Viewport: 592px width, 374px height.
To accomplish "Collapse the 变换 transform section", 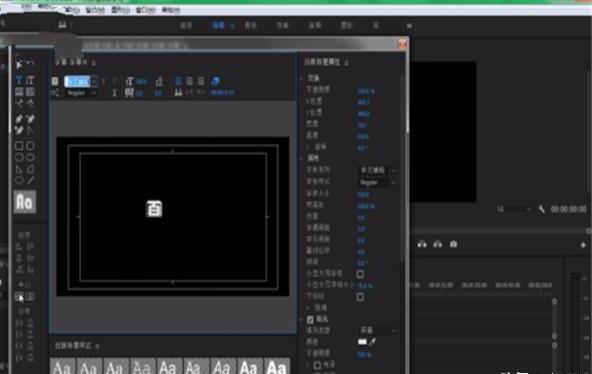I will (x=302, y=78).
